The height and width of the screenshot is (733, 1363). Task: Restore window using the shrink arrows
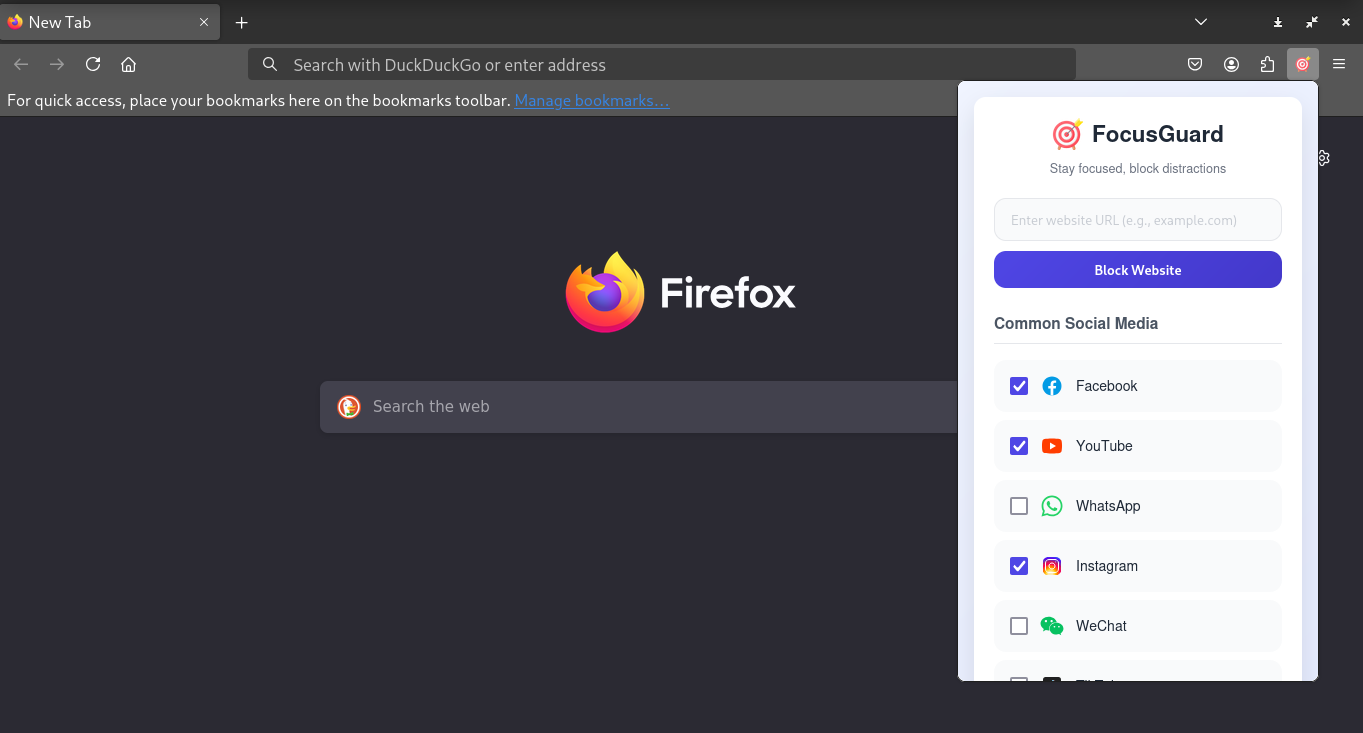click(x=1312, y=22)
